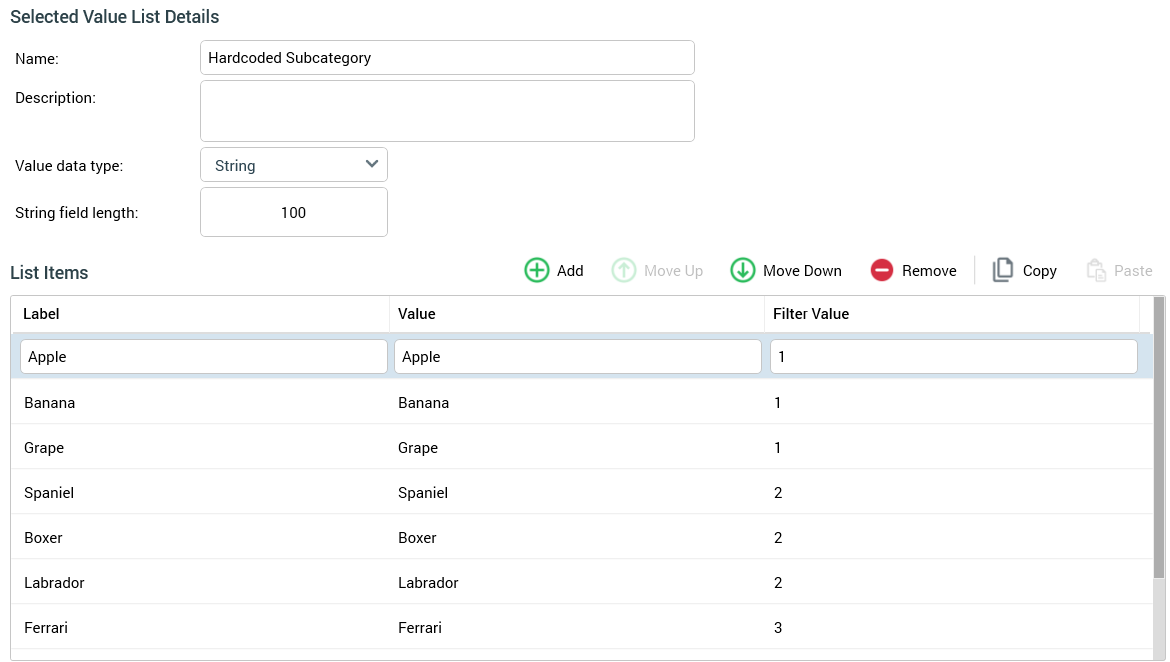Click the String field length box
Viewport: 1170px width, 662px height.
(x=294, y=212)
